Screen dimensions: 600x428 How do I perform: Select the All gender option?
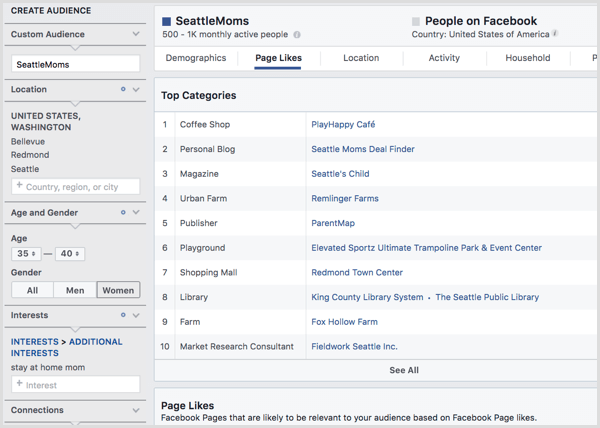coord(33,290)
